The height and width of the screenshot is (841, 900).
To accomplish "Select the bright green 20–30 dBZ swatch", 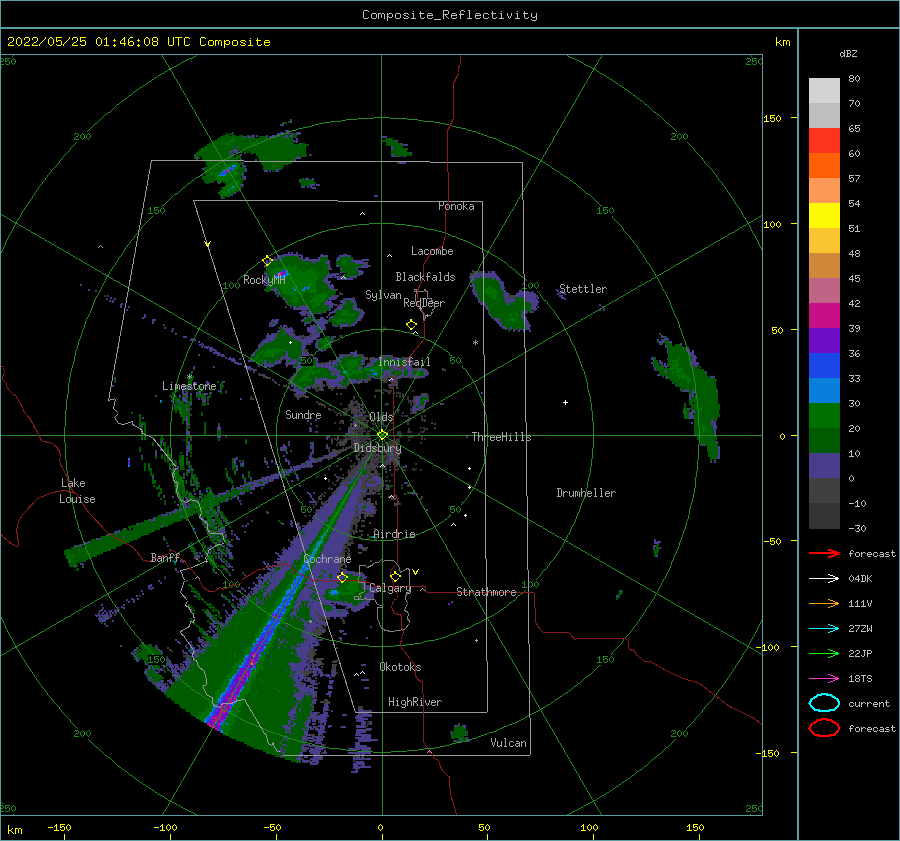I will tap(824, 416).
